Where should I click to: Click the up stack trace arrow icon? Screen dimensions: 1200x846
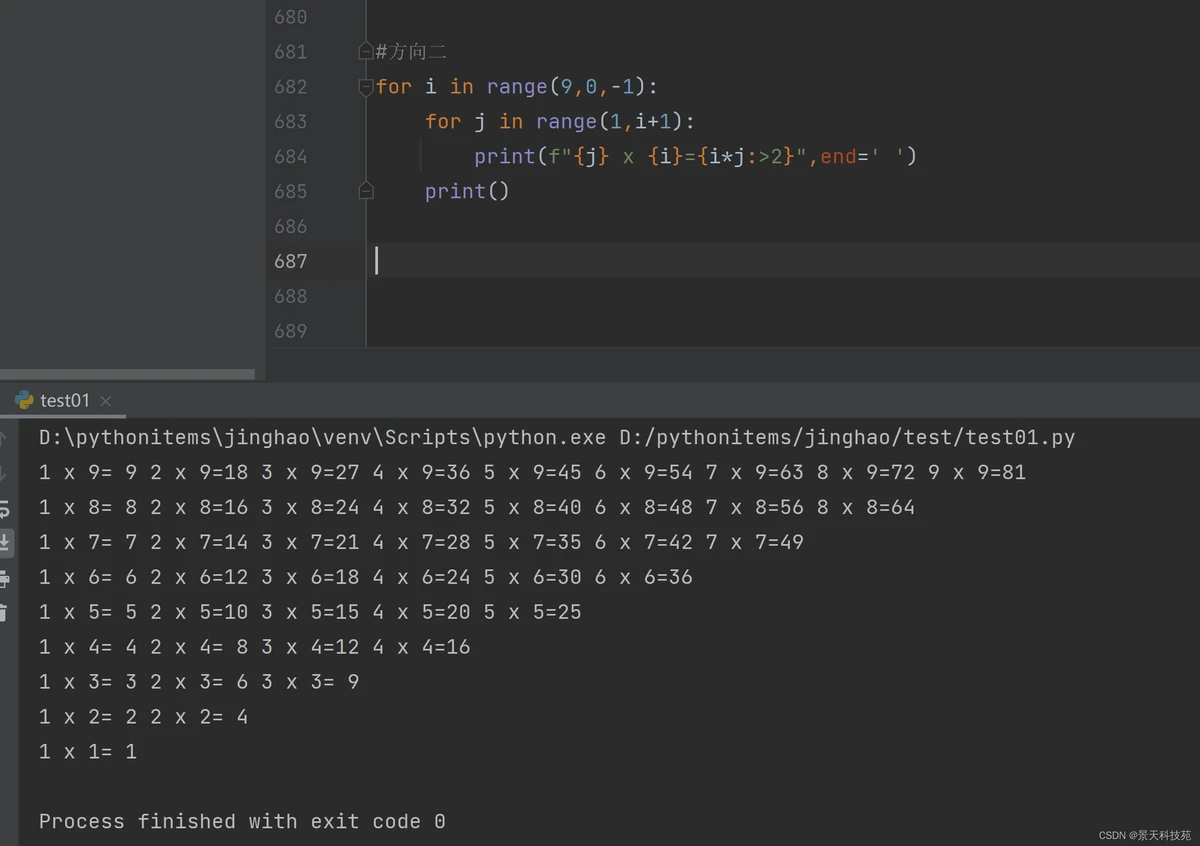[4, 437]
